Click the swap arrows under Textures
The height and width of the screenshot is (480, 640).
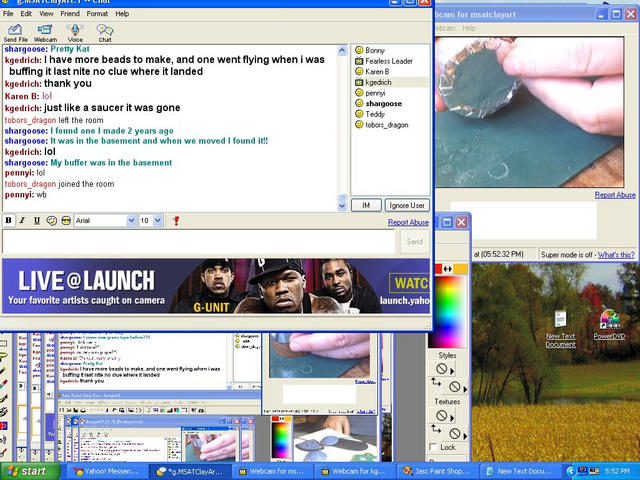(x=436, y=429)
